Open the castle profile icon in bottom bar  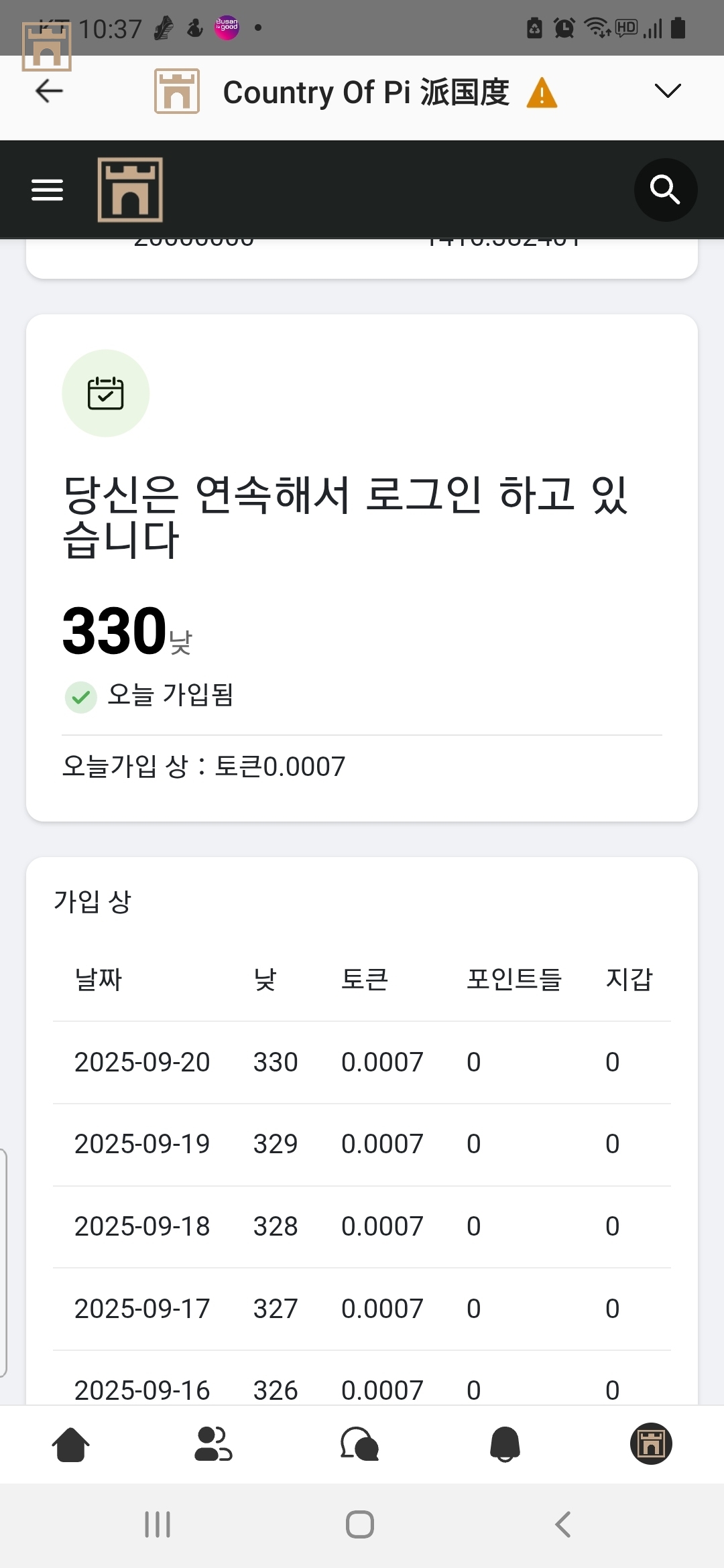(x=650, y=1444)
